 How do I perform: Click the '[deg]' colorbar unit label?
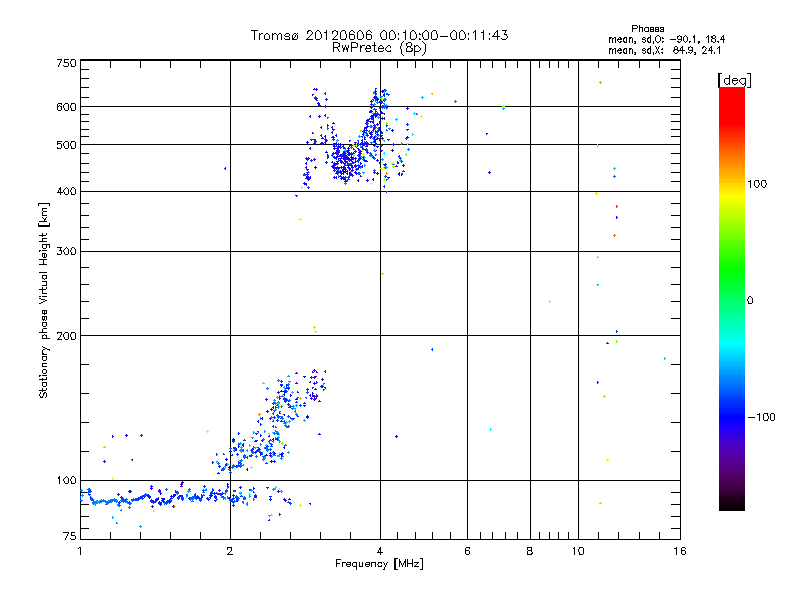tap(734, 80)
